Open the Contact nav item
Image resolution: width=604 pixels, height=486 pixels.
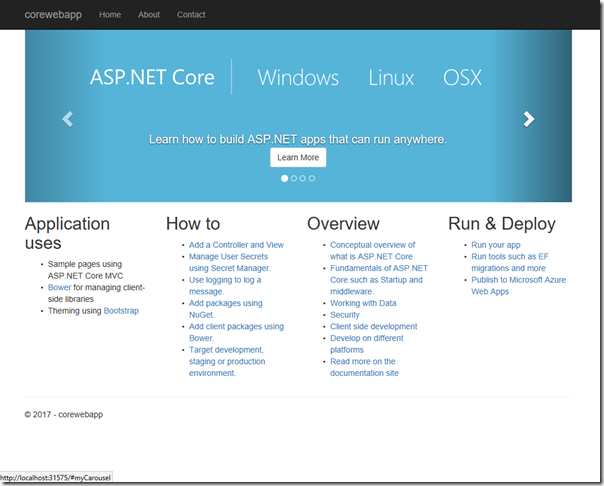click(x=191, y=15)
